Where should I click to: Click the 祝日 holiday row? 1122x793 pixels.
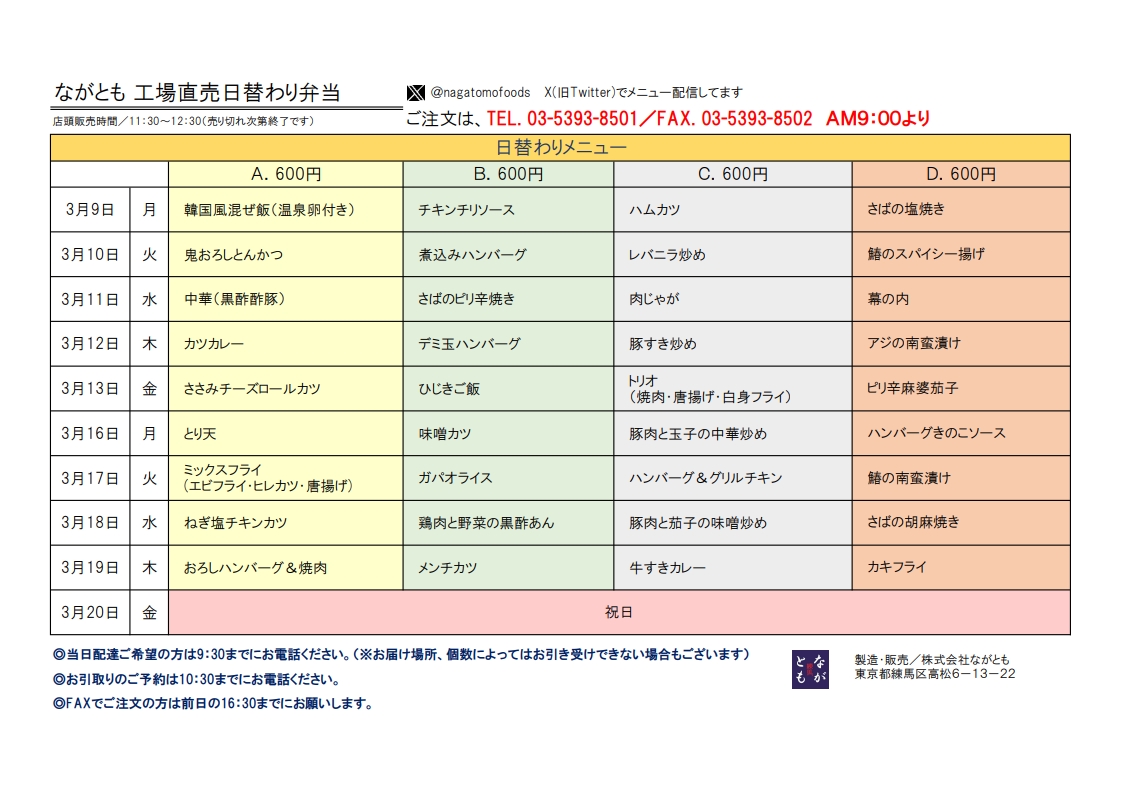coord(619,613)
